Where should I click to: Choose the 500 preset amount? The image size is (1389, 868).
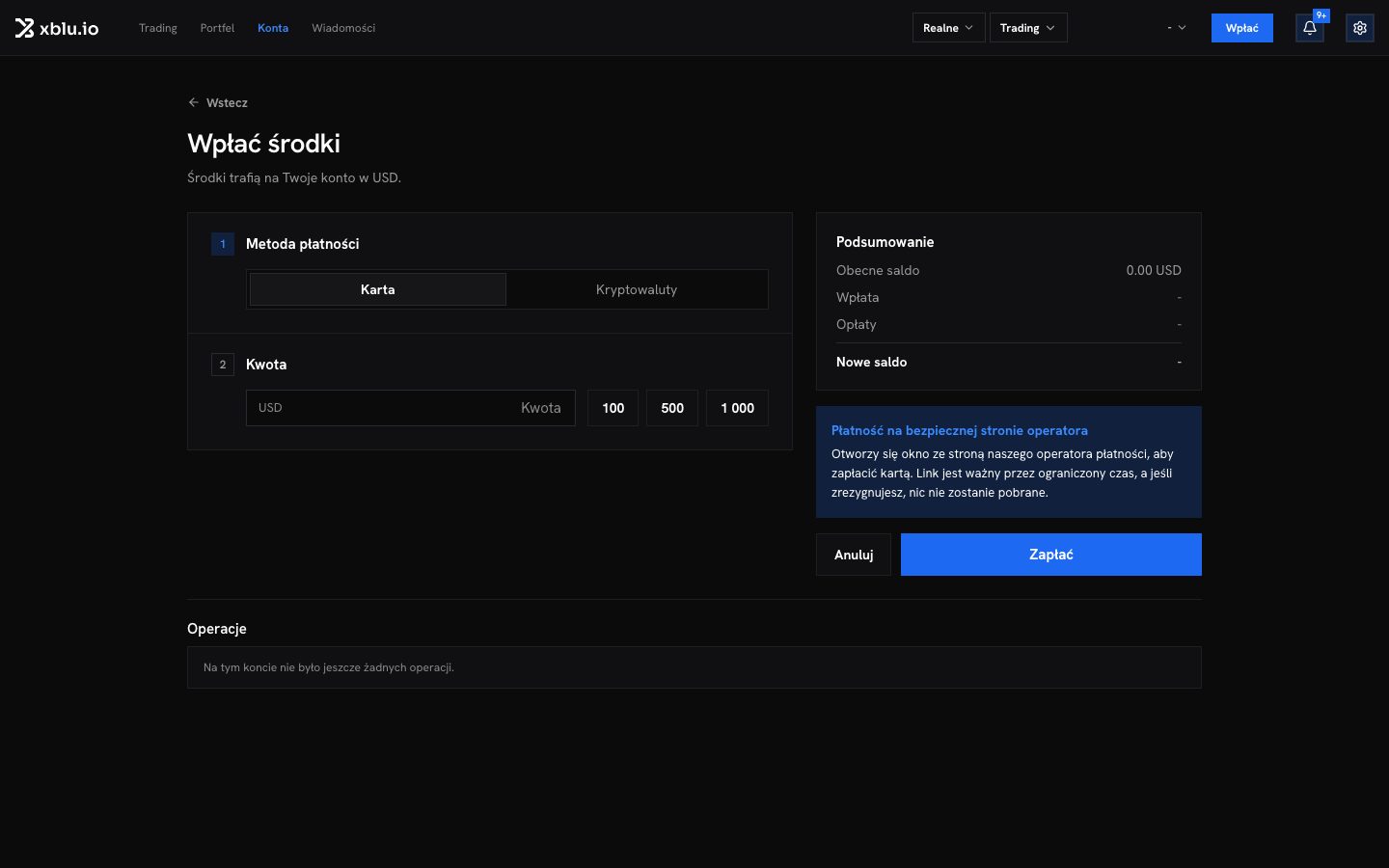(672, 408)
